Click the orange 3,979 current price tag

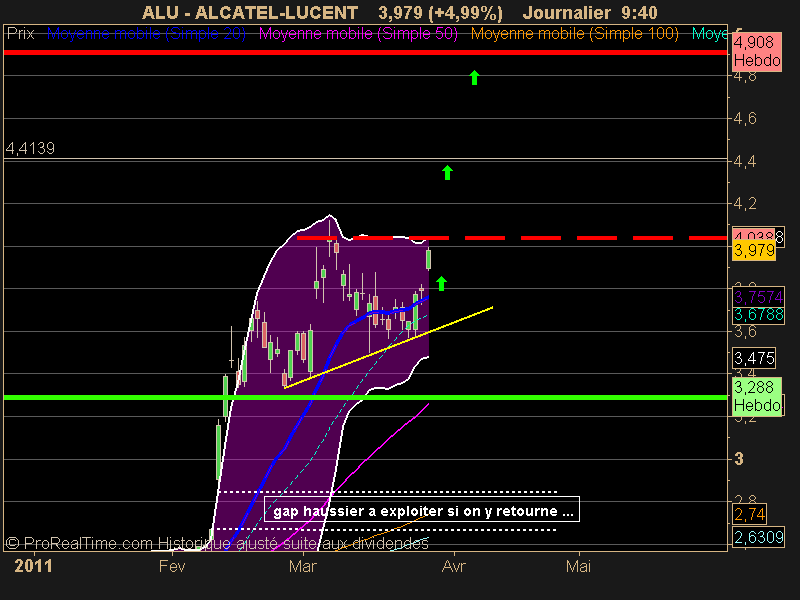coord(754,251)
